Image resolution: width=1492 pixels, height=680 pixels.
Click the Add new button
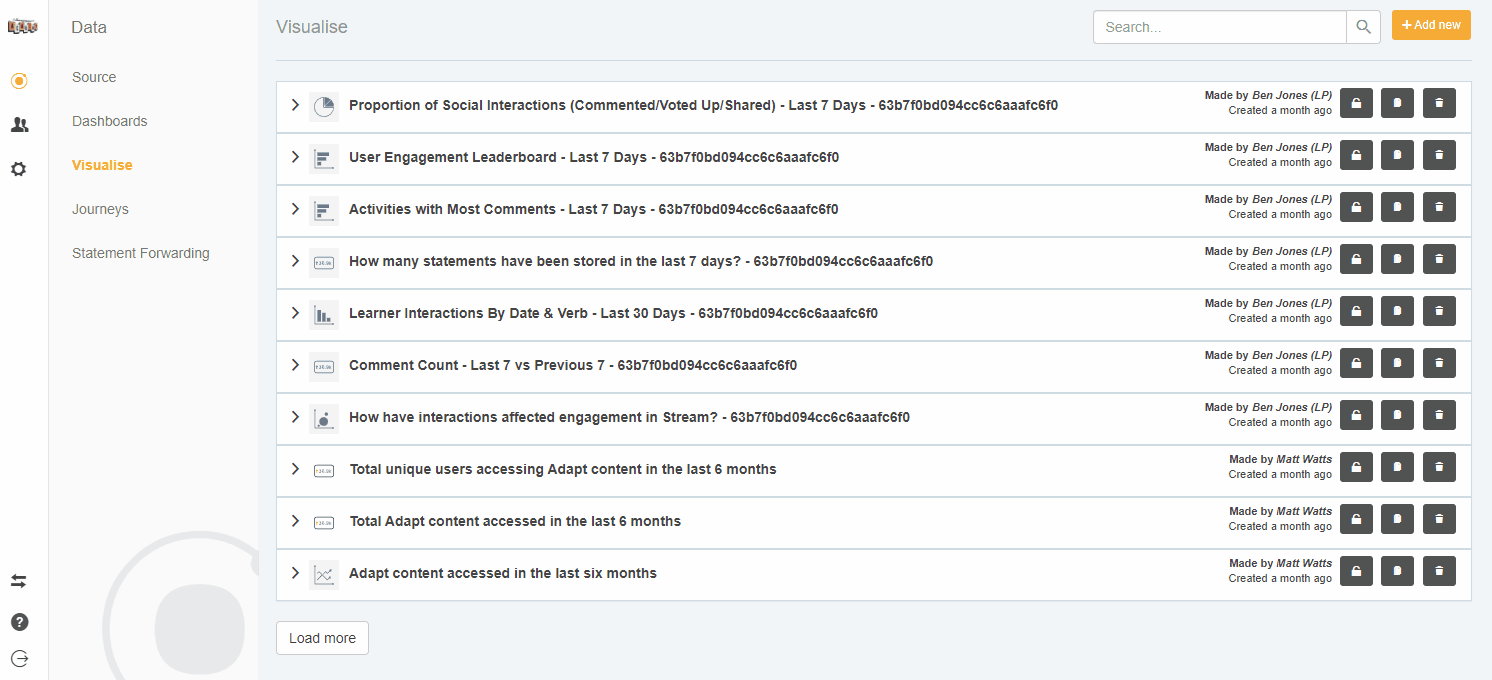coord(1431,25)
